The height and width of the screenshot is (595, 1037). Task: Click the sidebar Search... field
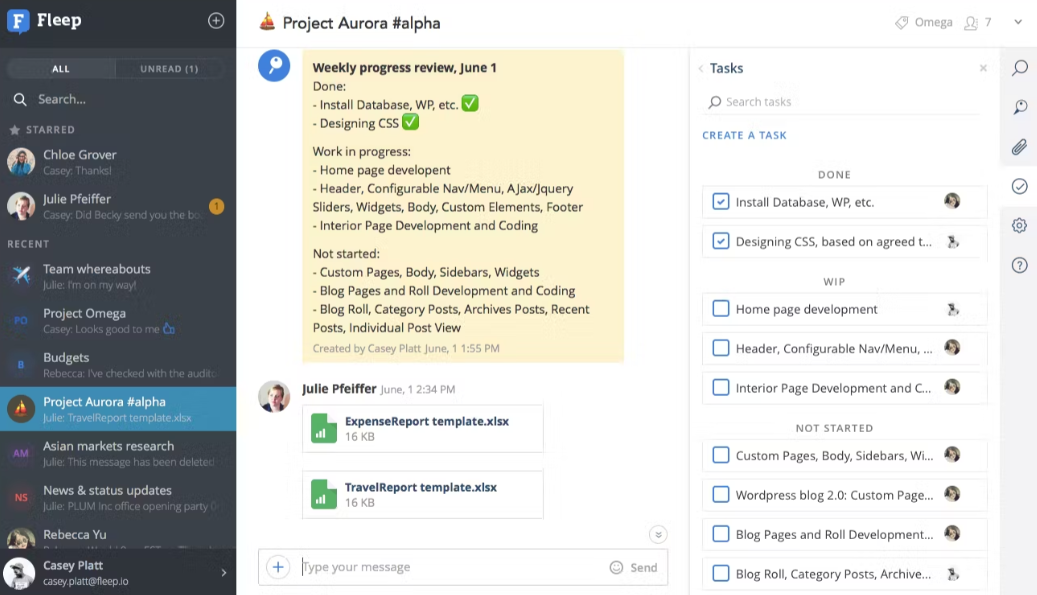(x=118, y=99)
